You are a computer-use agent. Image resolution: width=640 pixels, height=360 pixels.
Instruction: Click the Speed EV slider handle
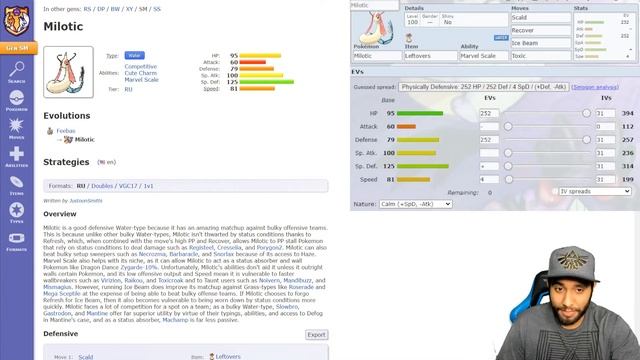pyautogui.click(x=509, y=179)
